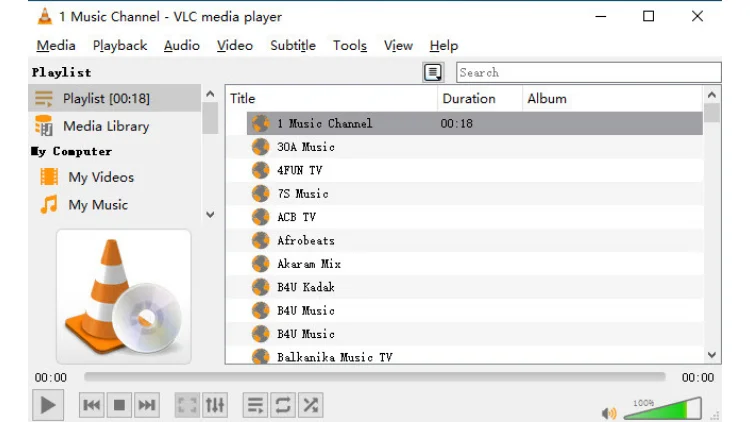Open the Tools menu
This screenshot has height=422, width=750.
click(350, 45)
